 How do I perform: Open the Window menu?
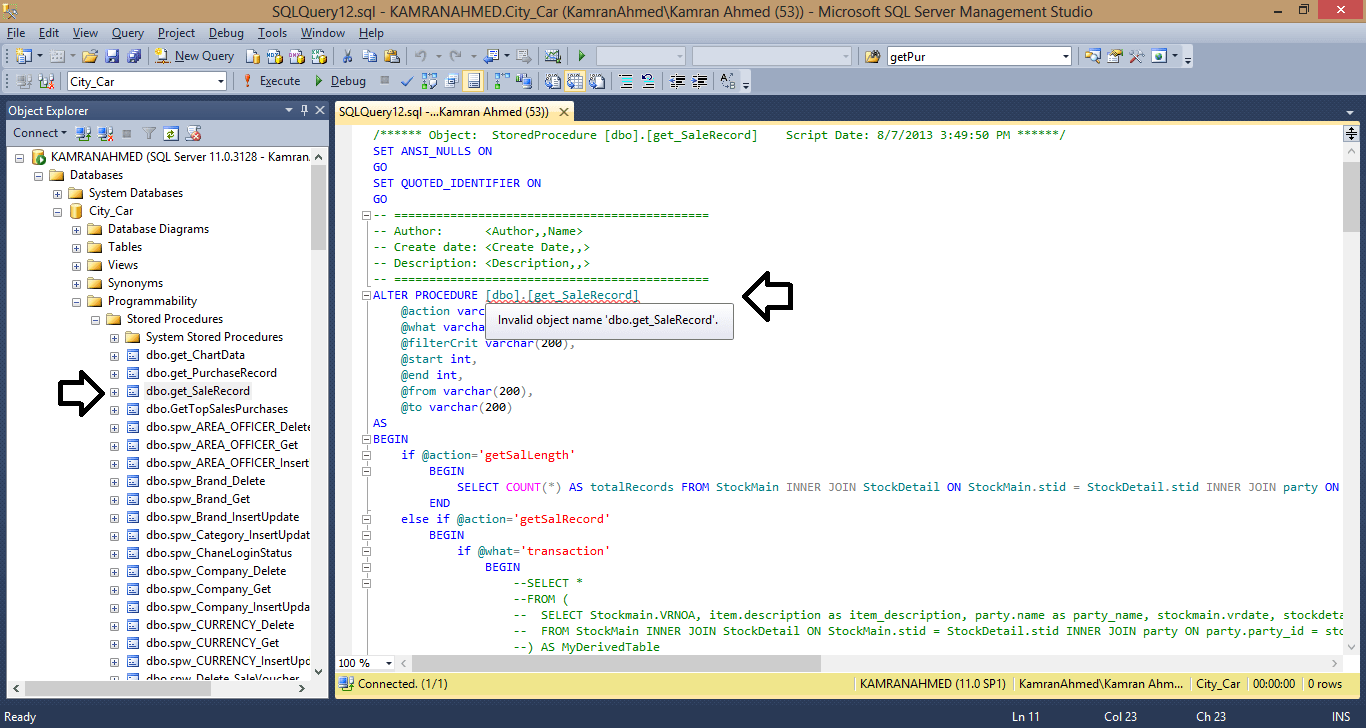pyautogui.click(x=323, y=33)
